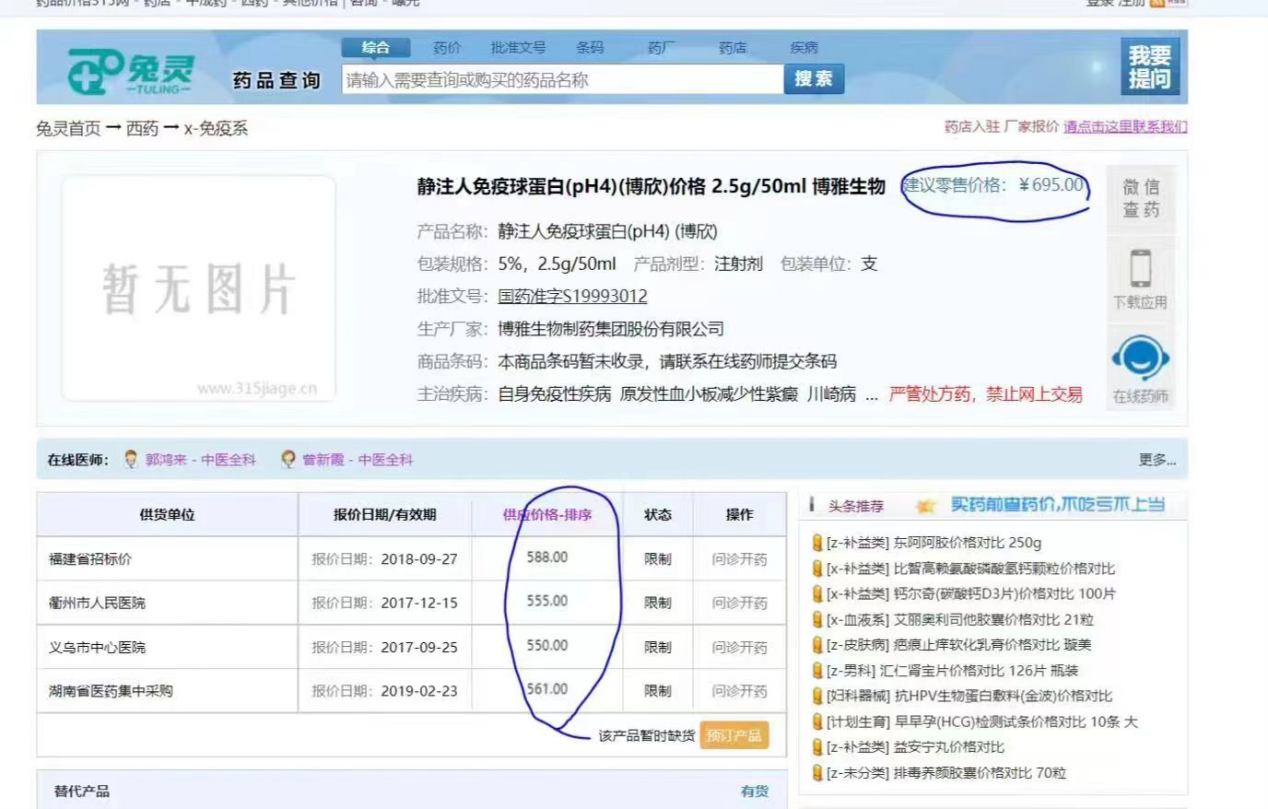Click the 头条推荐 heading
1268x809 pixels.
click(x=856, y=506)
